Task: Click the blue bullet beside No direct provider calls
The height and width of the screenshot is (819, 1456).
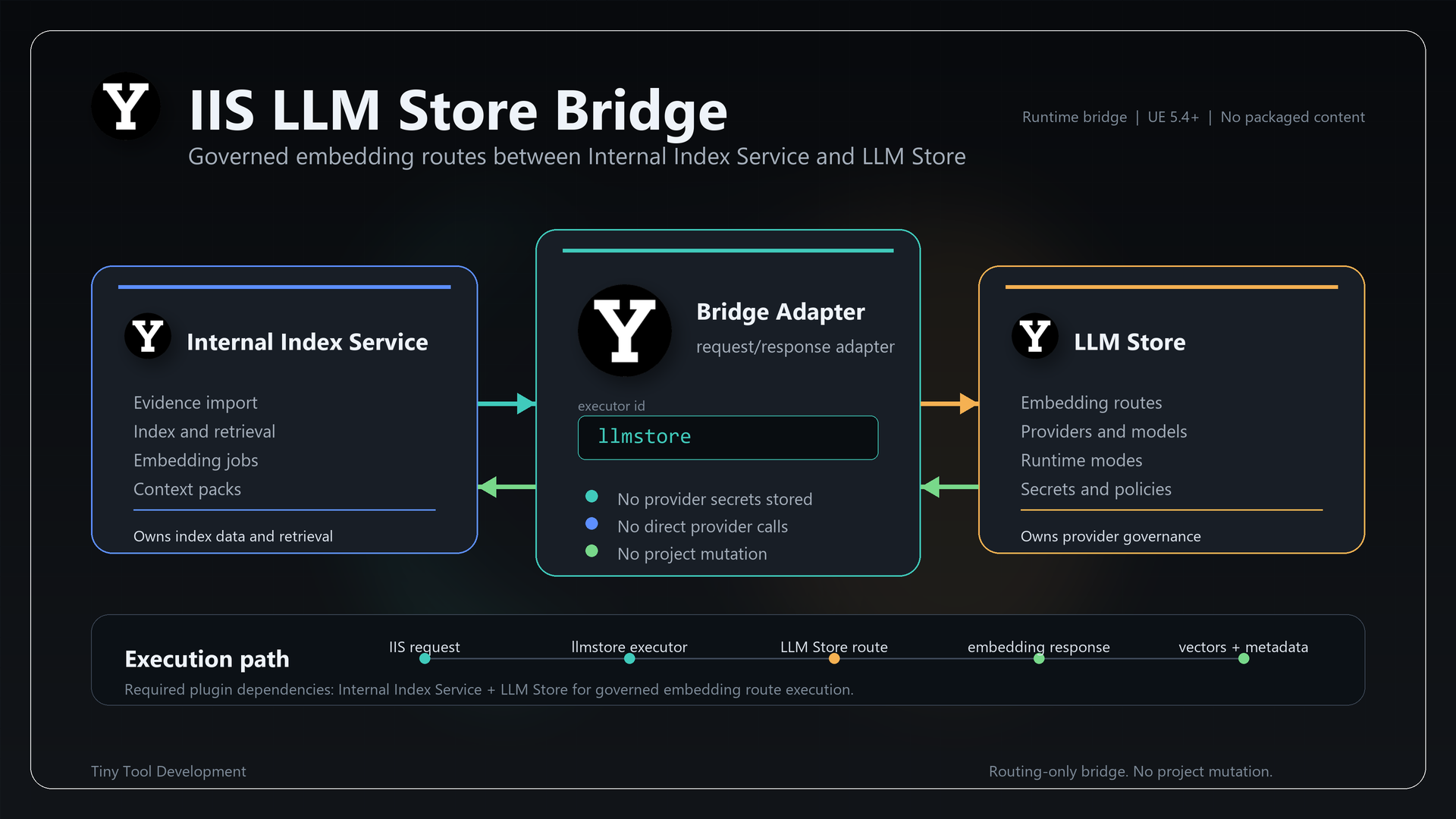Action: coord(592,524)
